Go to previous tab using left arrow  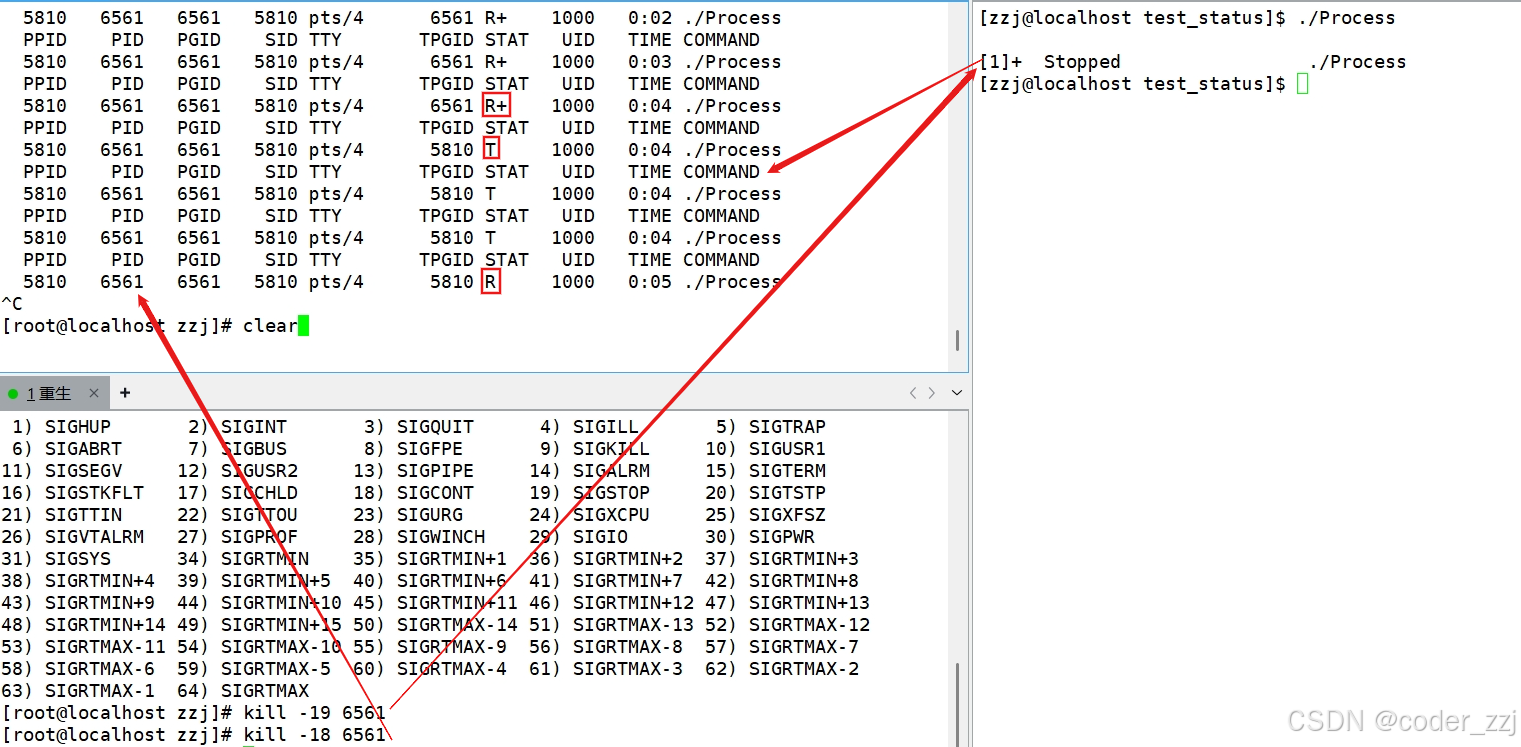(x=912, y=393)
